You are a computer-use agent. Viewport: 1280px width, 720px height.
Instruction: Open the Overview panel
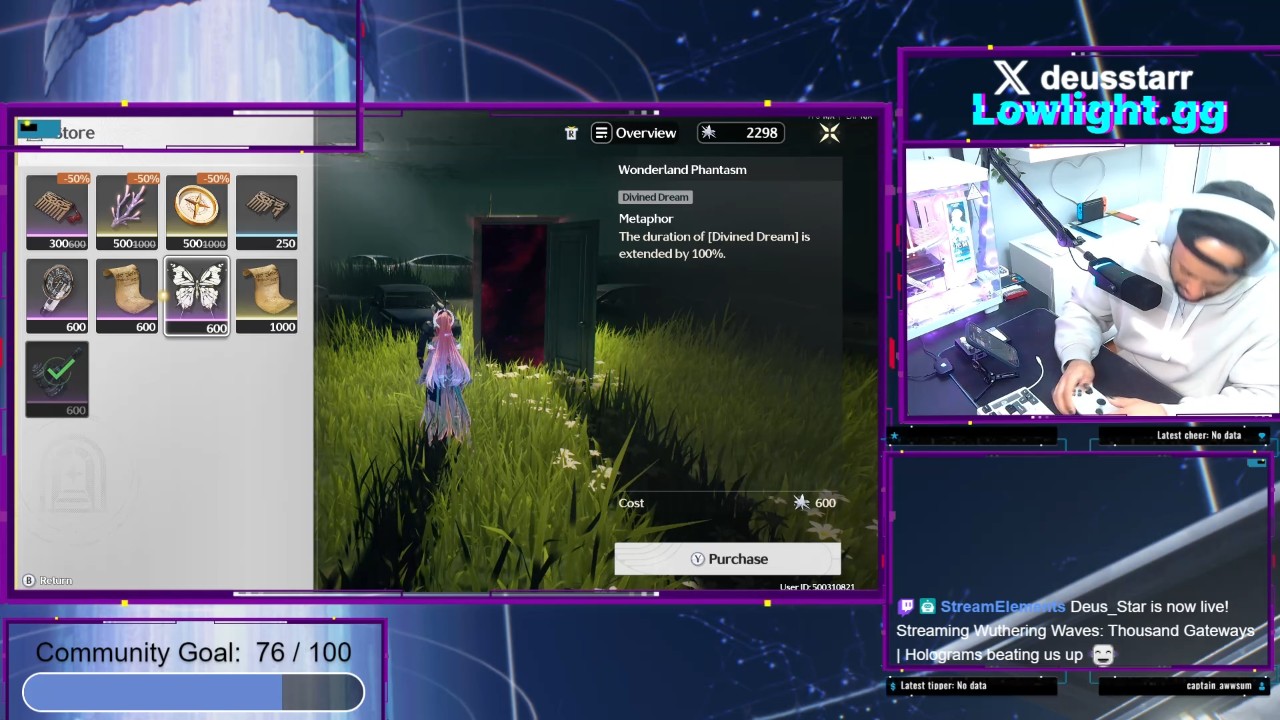click(x=634, y=133)
